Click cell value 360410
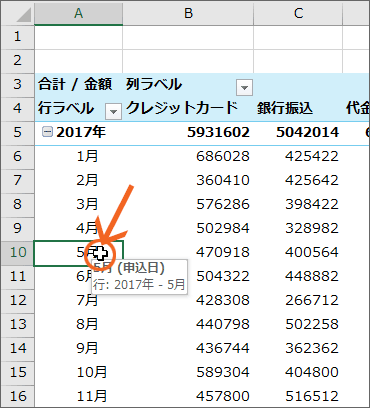The height and width of the screenshot is (408, 370). click(223, 180)
